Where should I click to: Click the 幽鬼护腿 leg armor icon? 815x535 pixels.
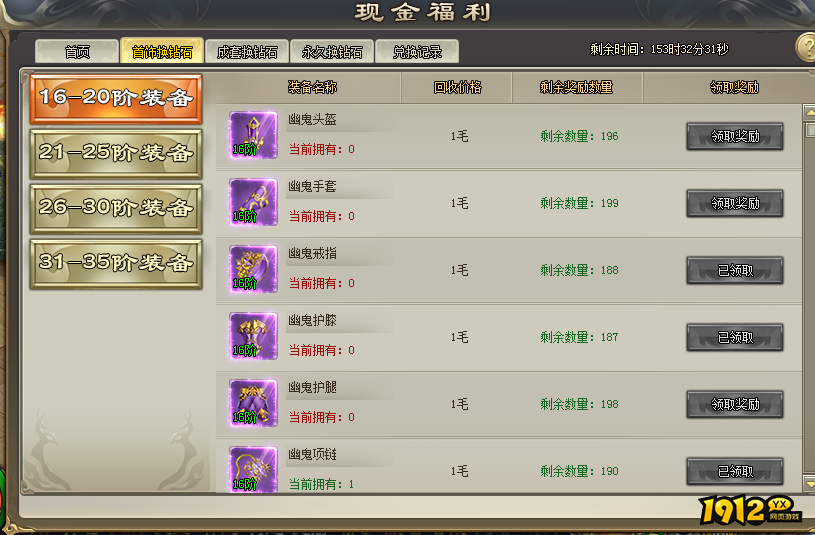tap(253, 403)
